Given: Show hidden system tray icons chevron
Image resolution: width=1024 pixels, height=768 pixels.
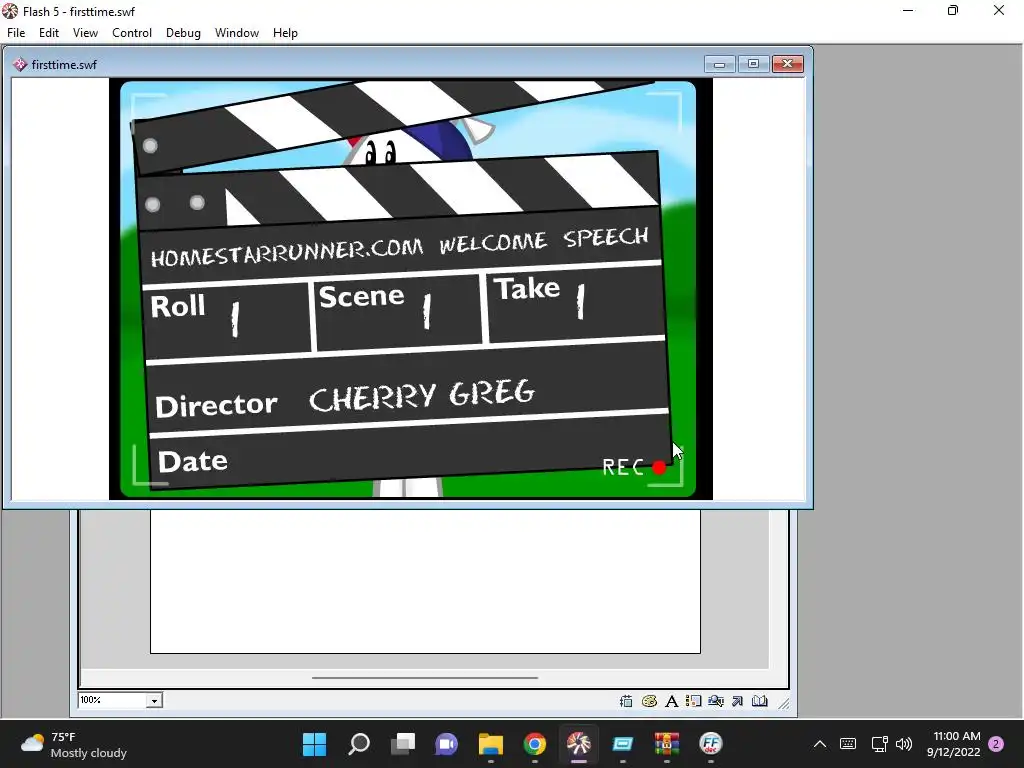Looking at the screenshot, I should [x=820, y=744].
